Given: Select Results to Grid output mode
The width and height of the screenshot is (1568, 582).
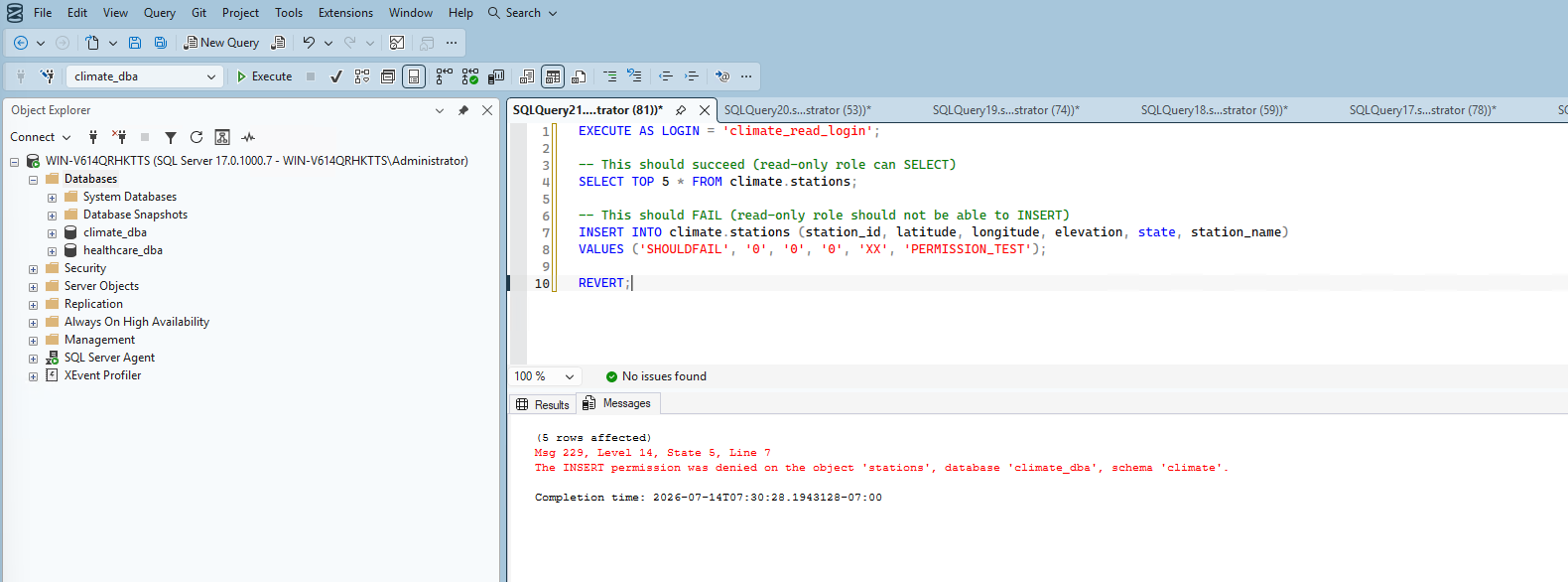Looking at the screenshot, I should [553, 76].
